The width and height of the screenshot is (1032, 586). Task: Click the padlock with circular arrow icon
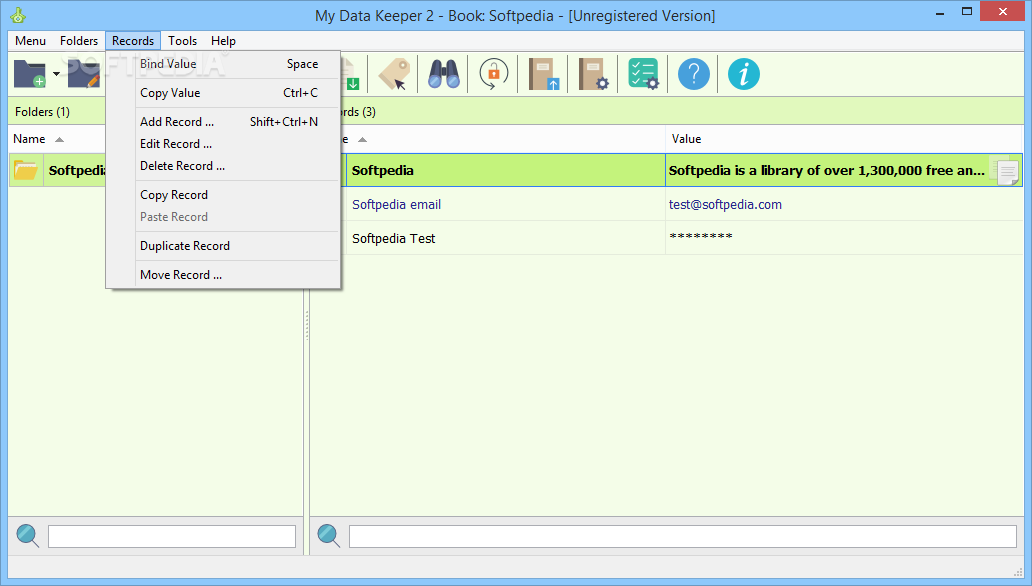(494, 74)
